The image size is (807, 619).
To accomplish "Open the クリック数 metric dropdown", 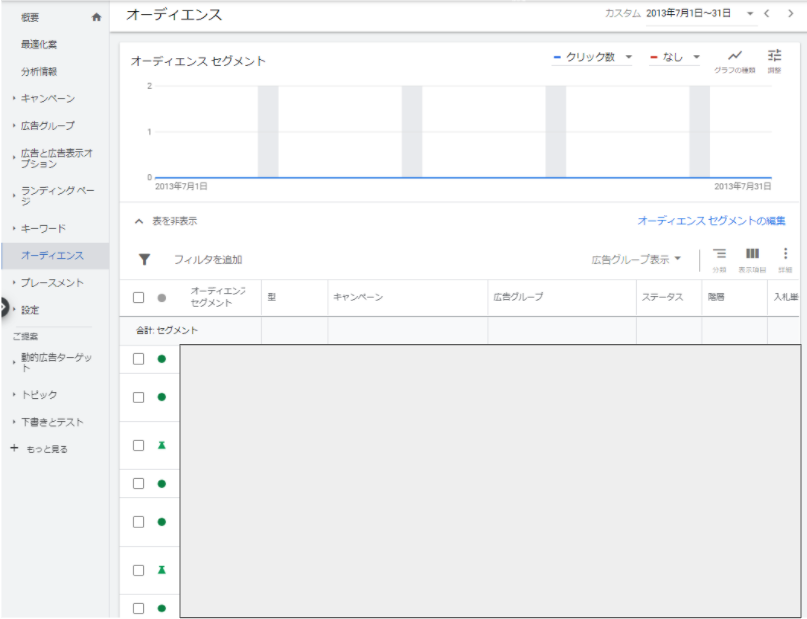I will 593,58.
